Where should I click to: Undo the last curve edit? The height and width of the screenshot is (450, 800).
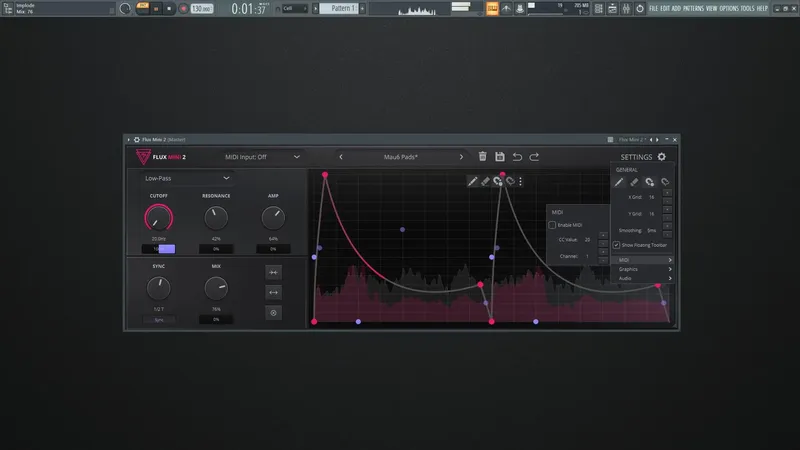point(517,157)
